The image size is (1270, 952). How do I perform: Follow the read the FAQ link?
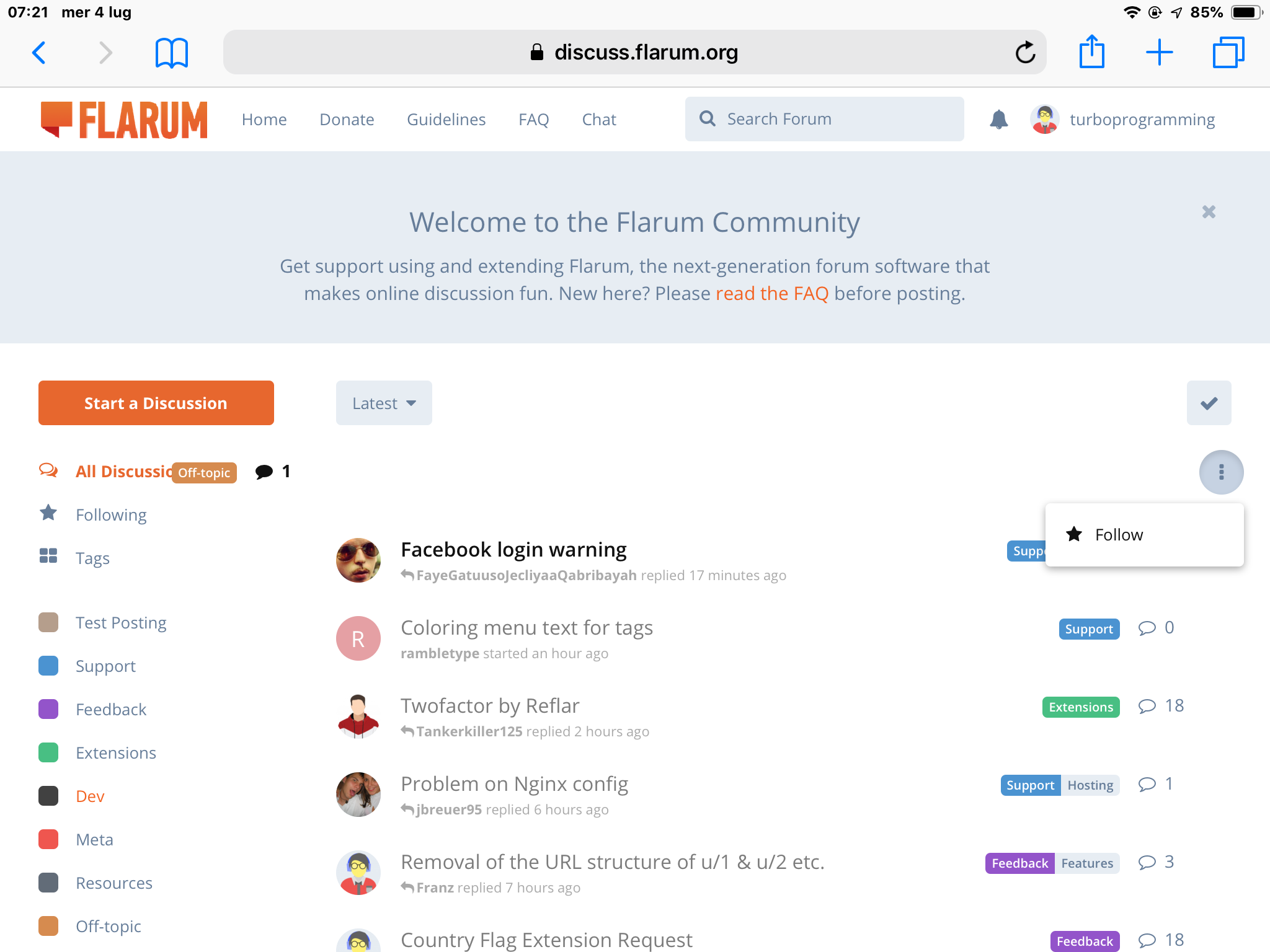pos(772,293)
